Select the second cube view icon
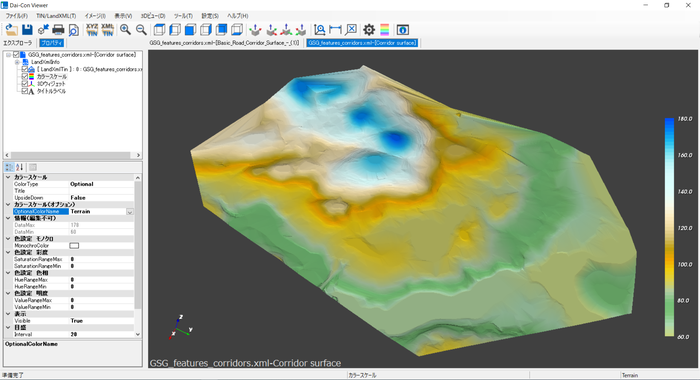This screenshot has width=700, height=380. click(175, 30)
